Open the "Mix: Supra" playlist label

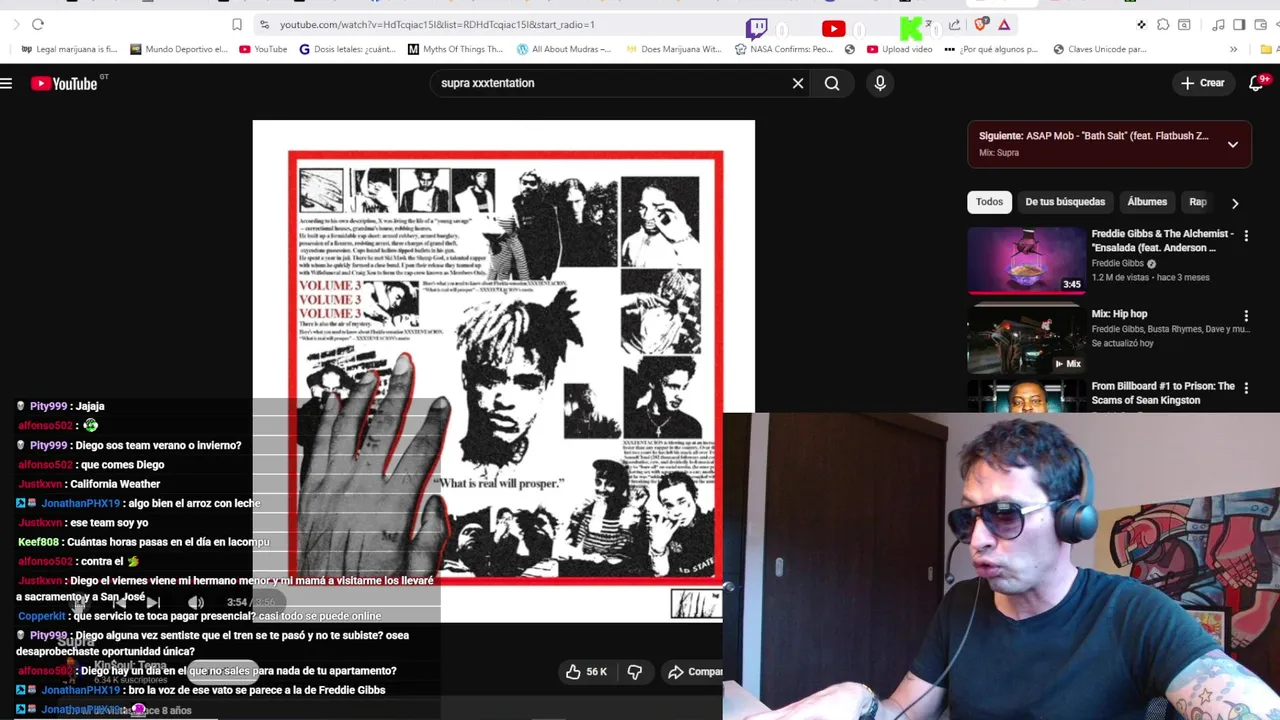coord(999,153)
